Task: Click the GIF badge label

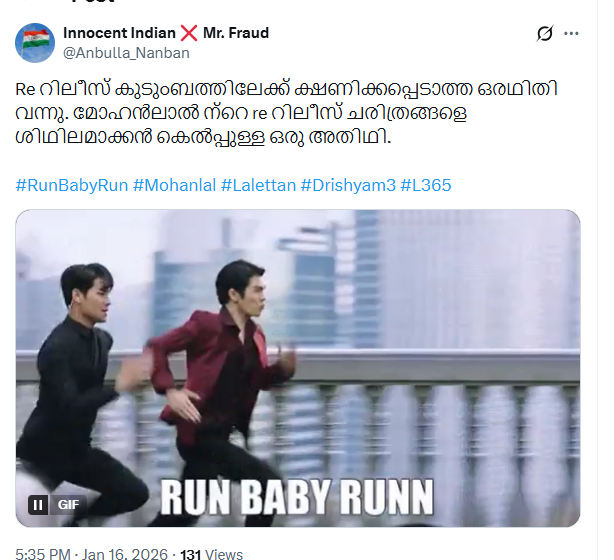Action: coord(68,505)
